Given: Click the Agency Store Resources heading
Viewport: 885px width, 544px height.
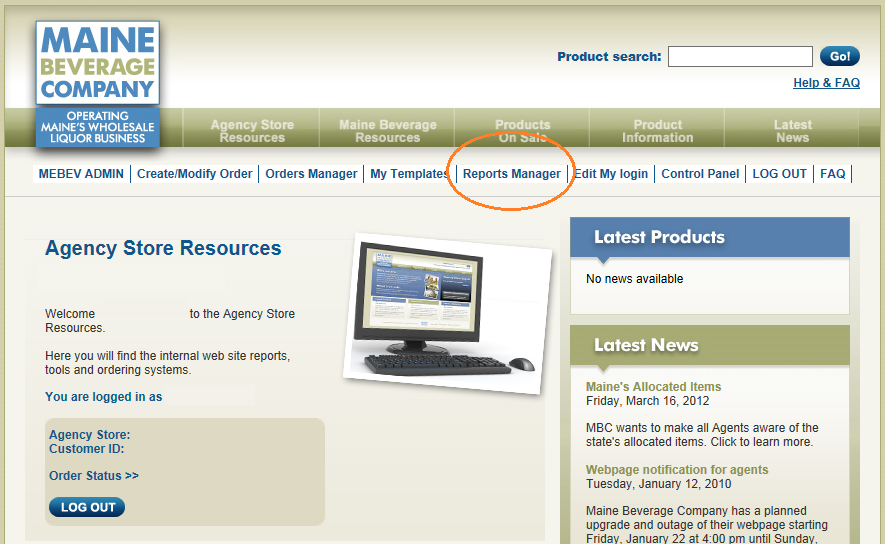Looking at the screenshot, I should pyautogui.click(x=163, y=248).
